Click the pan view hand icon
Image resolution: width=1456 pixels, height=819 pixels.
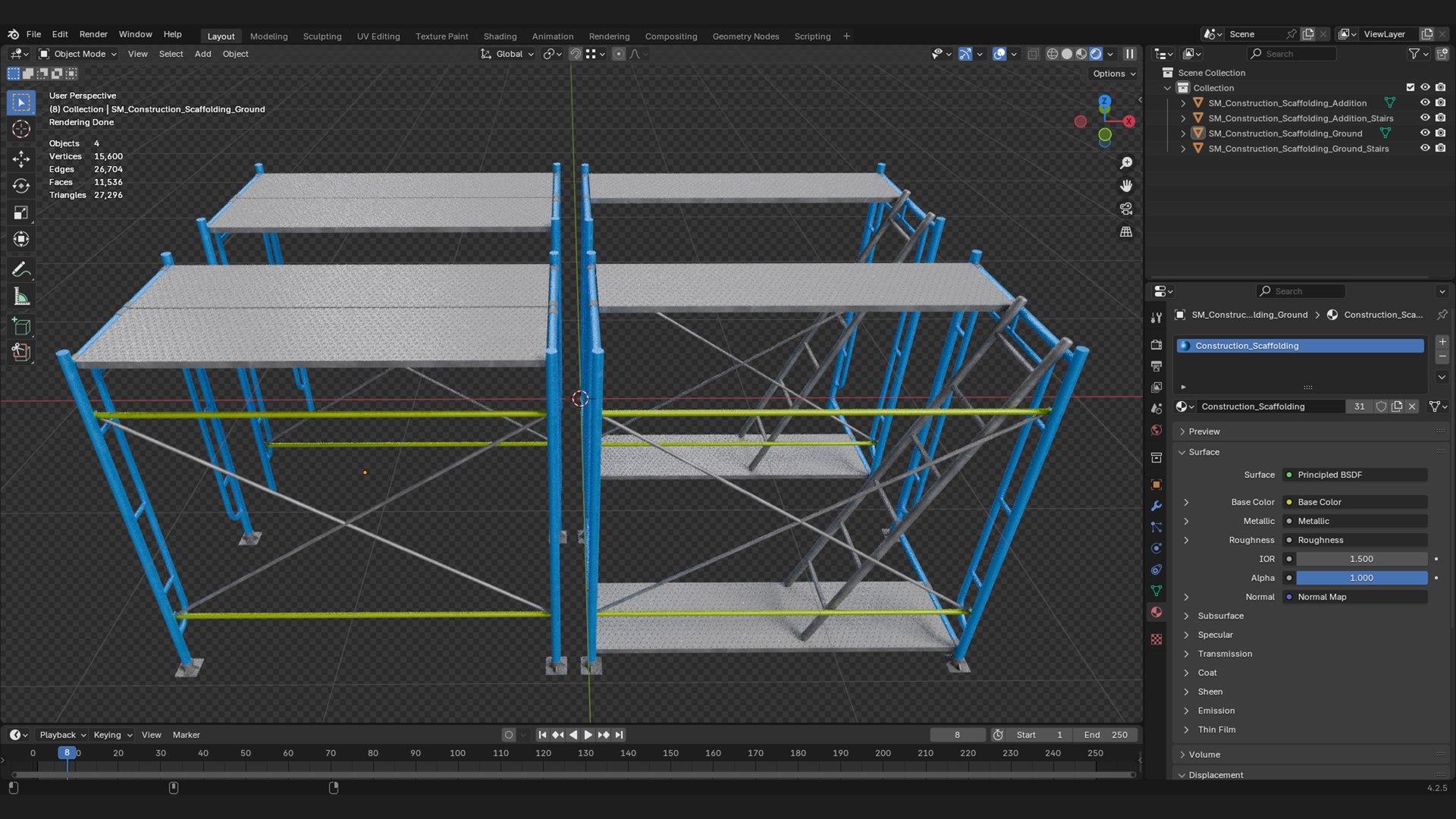coord(1126,186)
